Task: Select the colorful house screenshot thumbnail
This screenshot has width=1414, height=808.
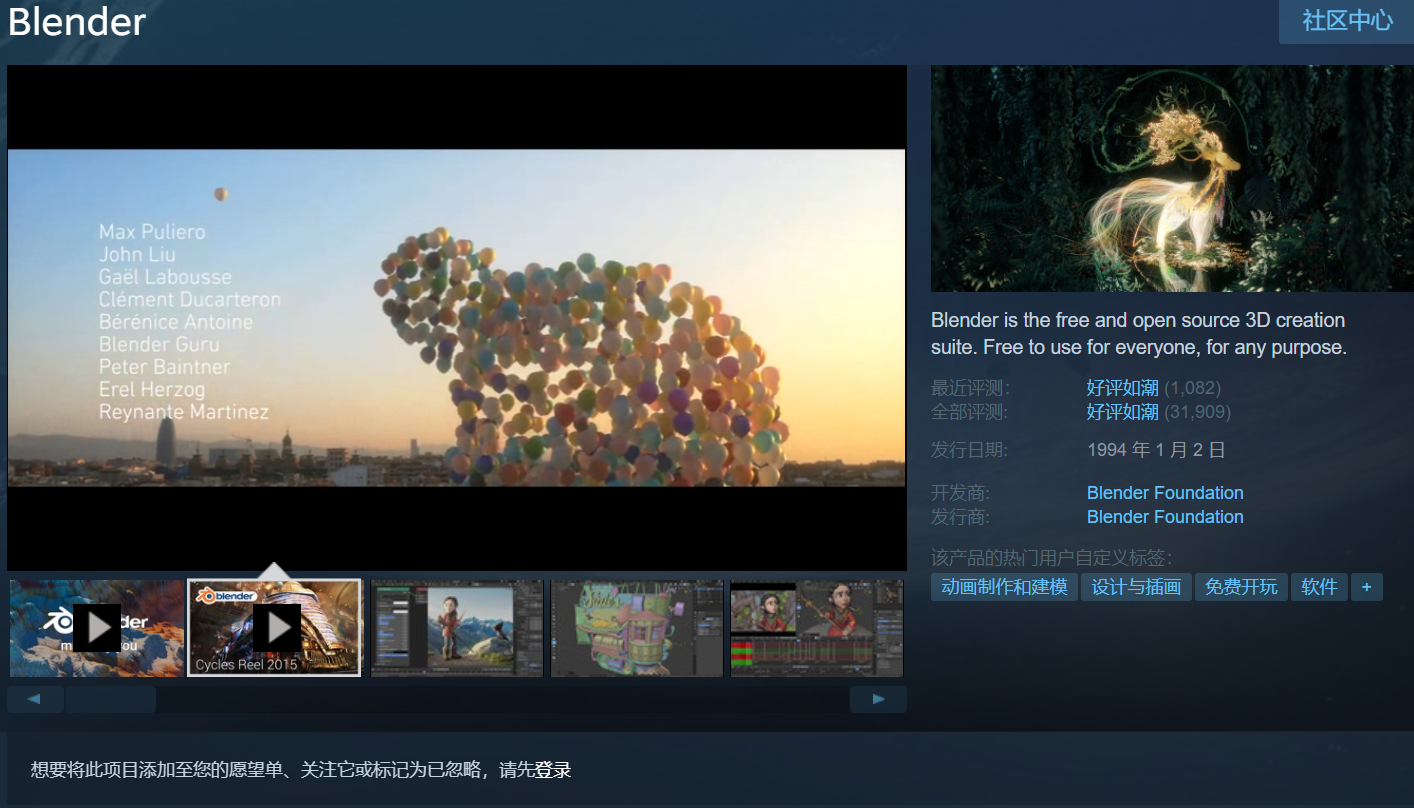Action: [x=636, y=627]
